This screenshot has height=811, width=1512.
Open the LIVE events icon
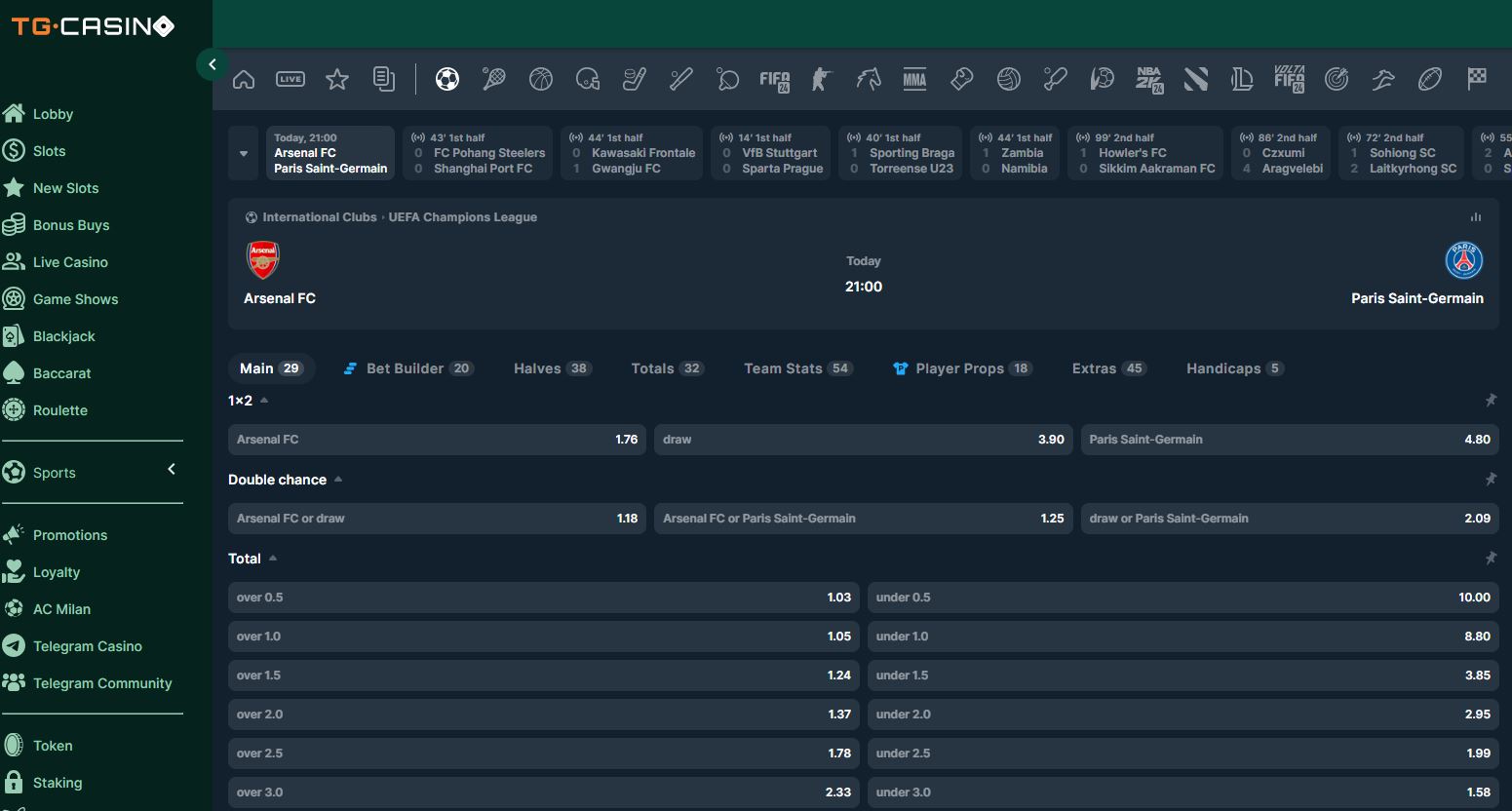(x=291, y=79)
